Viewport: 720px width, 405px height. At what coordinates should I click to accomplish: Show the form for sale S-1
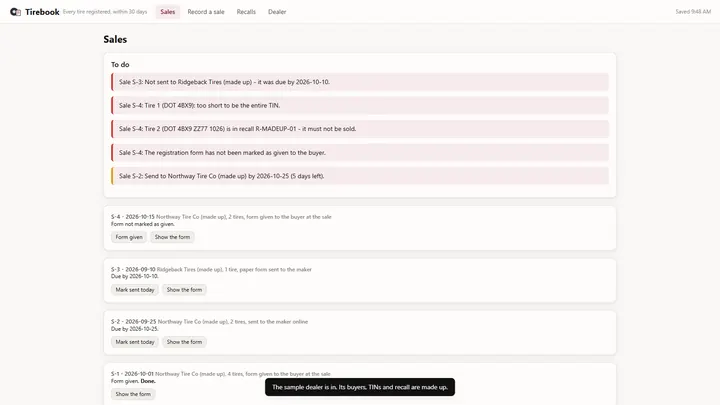click(x=133, y=394)
